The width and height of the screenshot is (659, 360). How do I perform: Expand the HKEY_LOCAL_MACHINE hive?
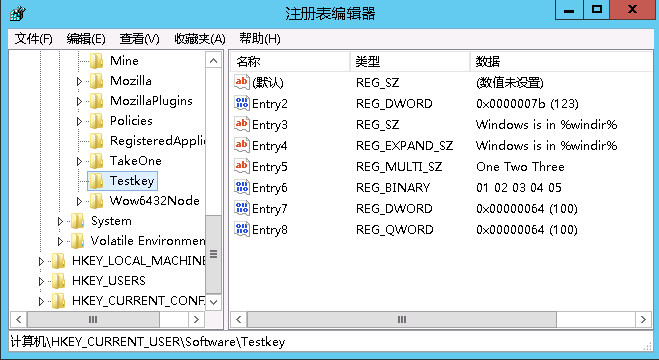point(41,261)
